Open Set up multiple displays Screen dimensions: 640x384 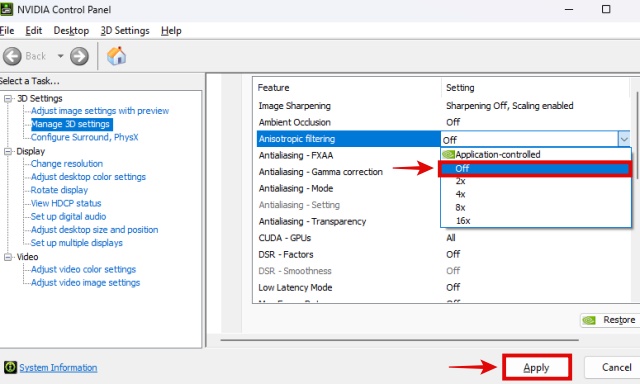tap(76, 243)
